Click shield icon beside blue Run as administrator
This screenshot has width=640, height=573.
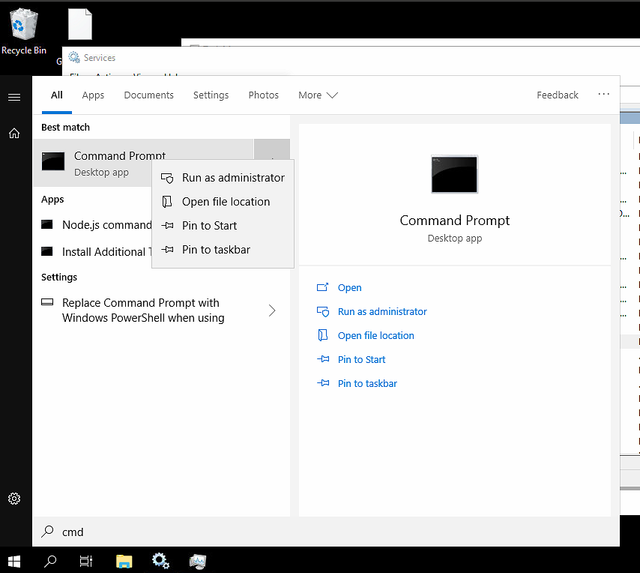[x=323, y=311]
